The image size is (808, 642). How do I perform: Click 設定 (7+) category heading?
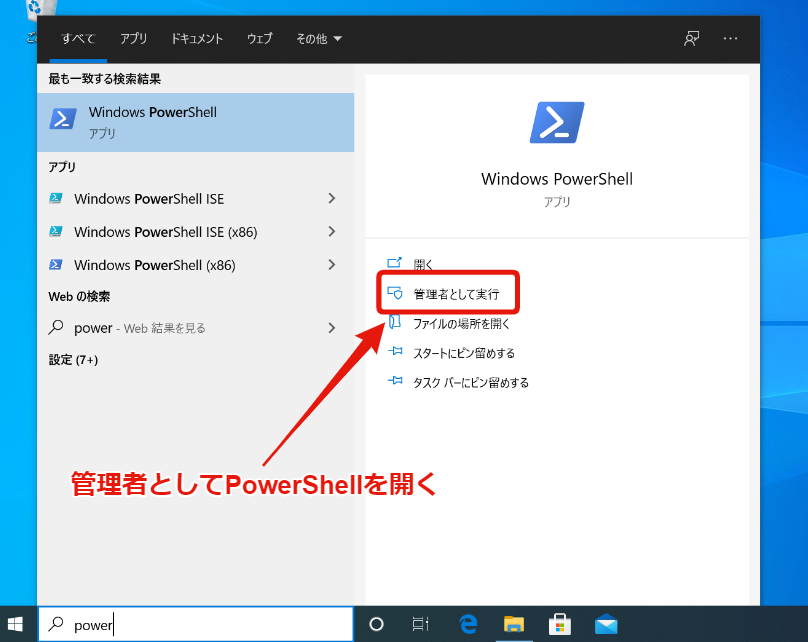click(x=73, y=360)
